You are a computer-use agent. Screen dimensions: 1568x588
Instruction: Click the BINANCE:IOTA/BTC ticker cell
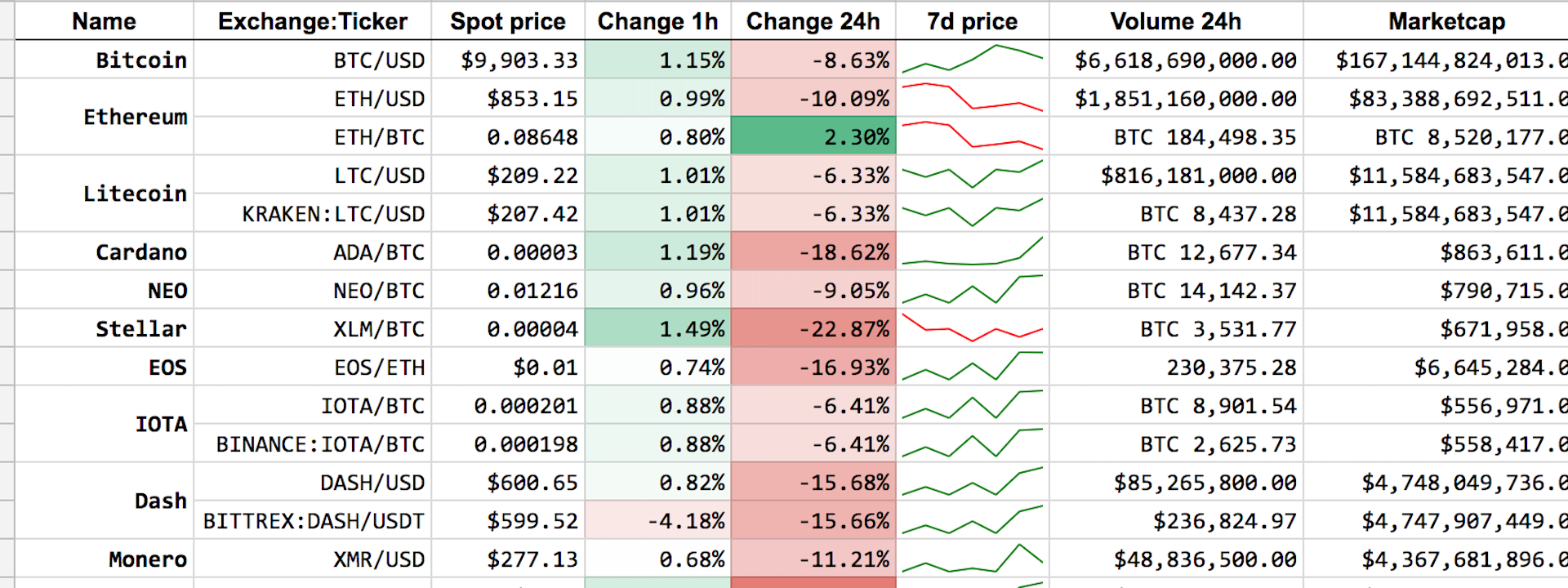319,443
